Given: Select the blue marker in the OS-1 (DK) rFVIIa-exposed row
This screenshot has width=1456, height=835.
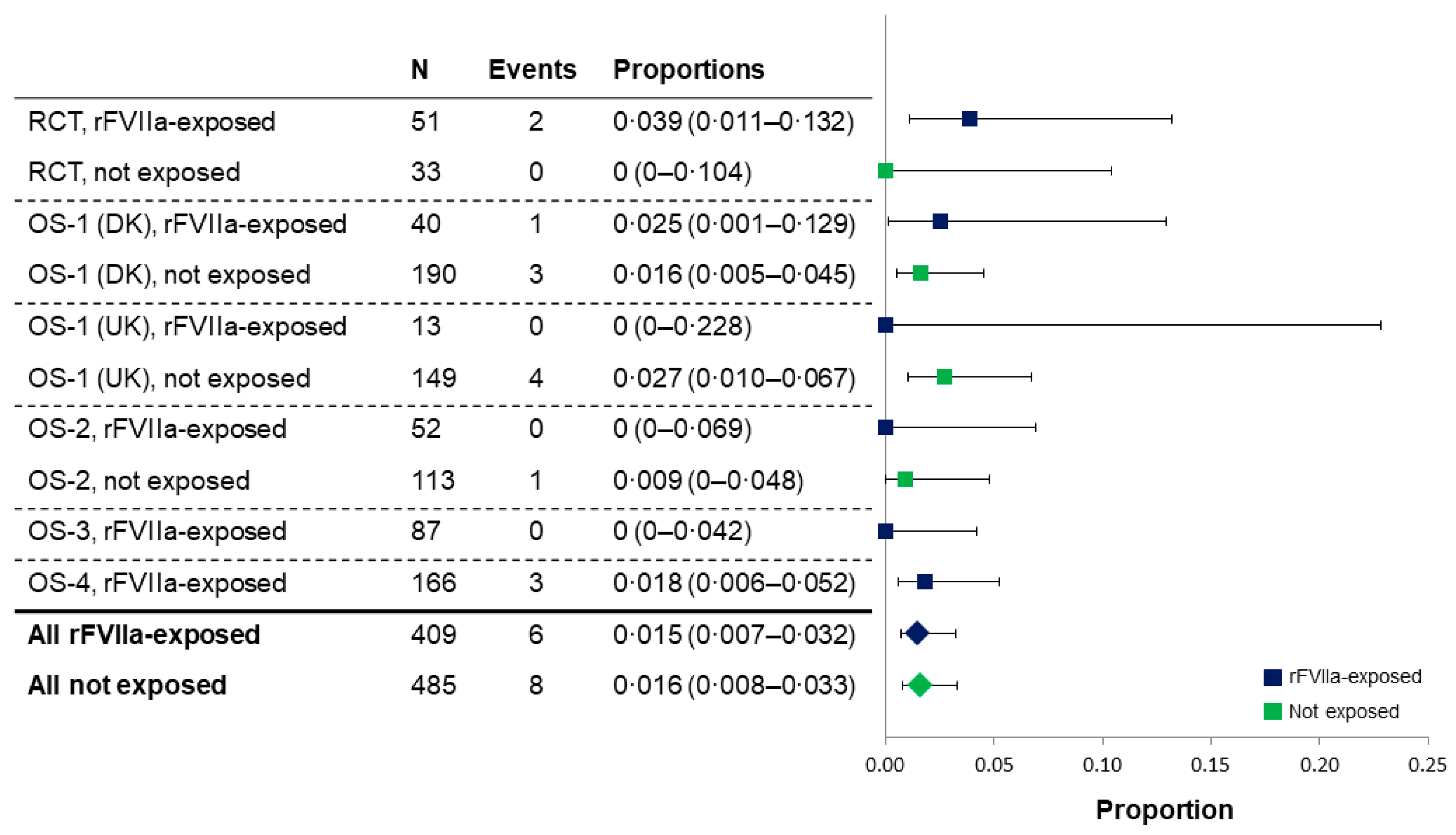Looking at the screenshot, I should click(940, 221).
